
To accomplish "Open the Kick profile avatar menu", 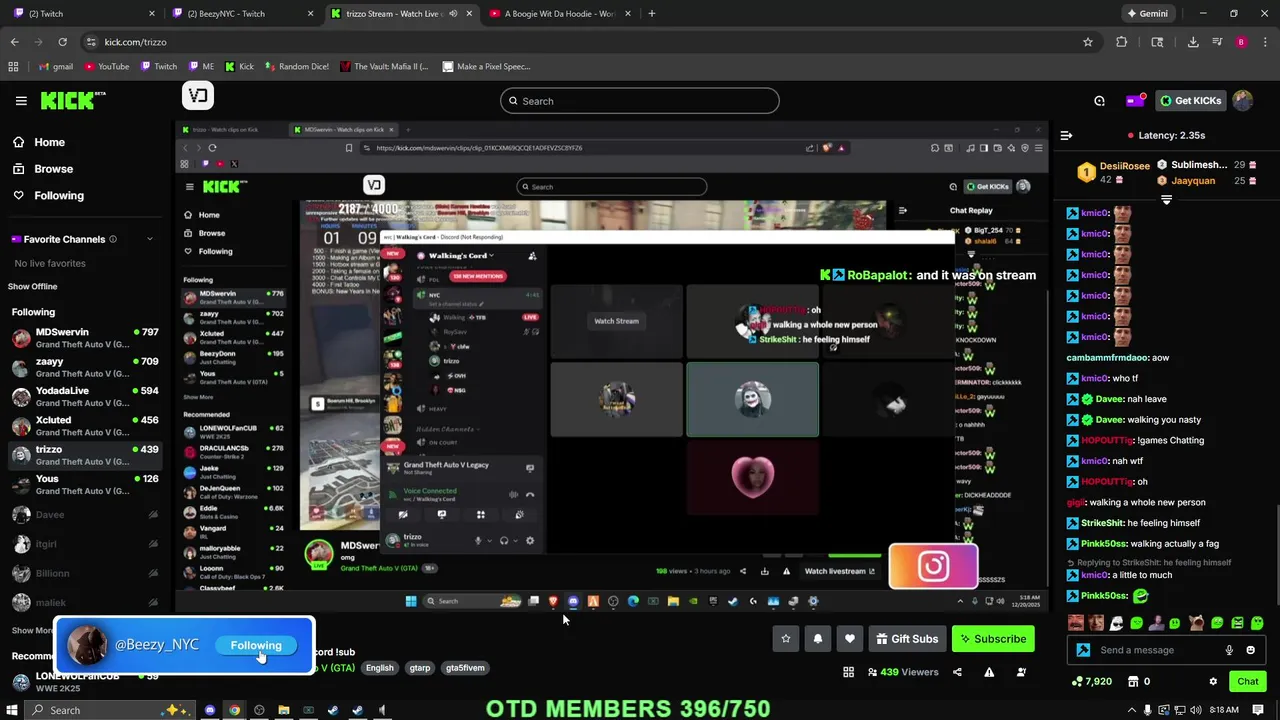I will (1243, 101).
